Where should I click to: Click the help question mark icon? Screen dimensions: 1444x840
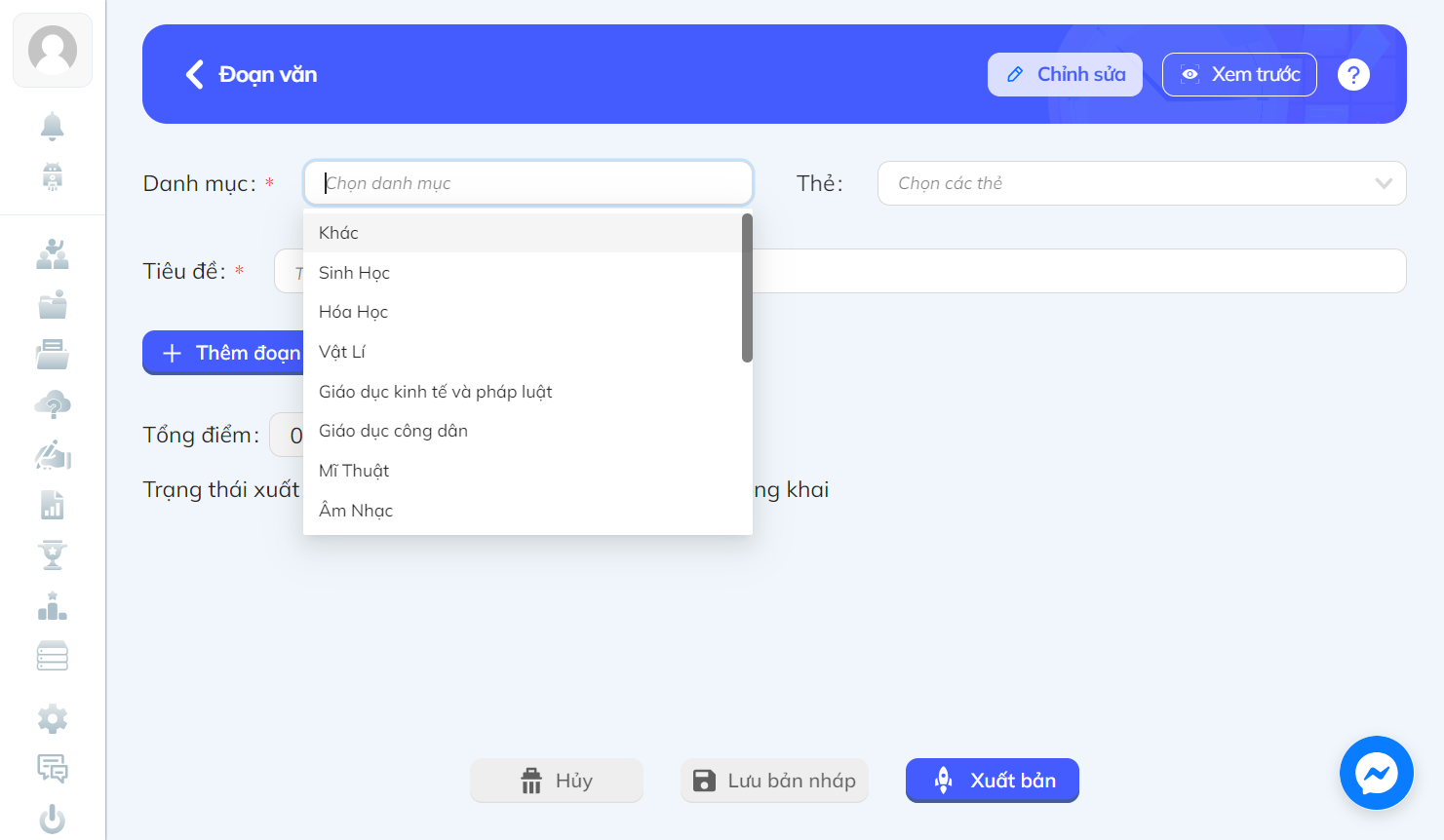(1353, 74)
